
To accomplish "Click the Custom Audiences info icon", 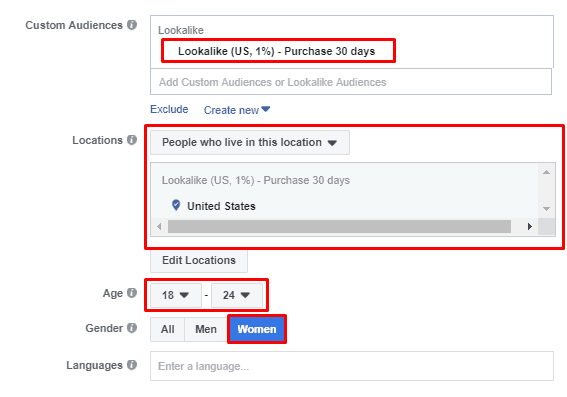I will (132, 25).
